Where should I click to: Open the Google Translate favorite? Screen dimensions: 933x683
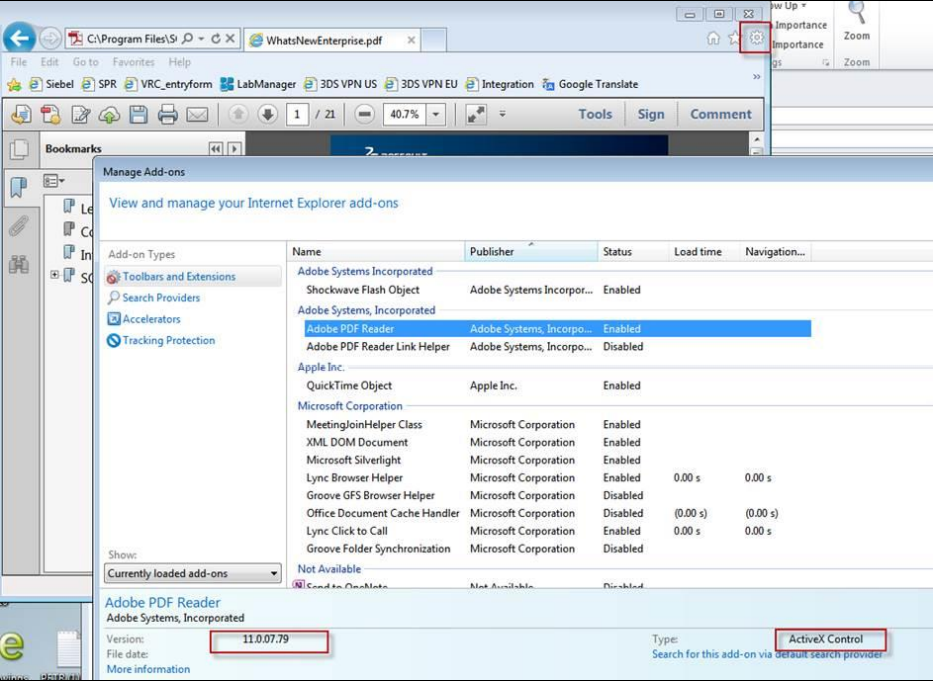(x=590, y=84)
